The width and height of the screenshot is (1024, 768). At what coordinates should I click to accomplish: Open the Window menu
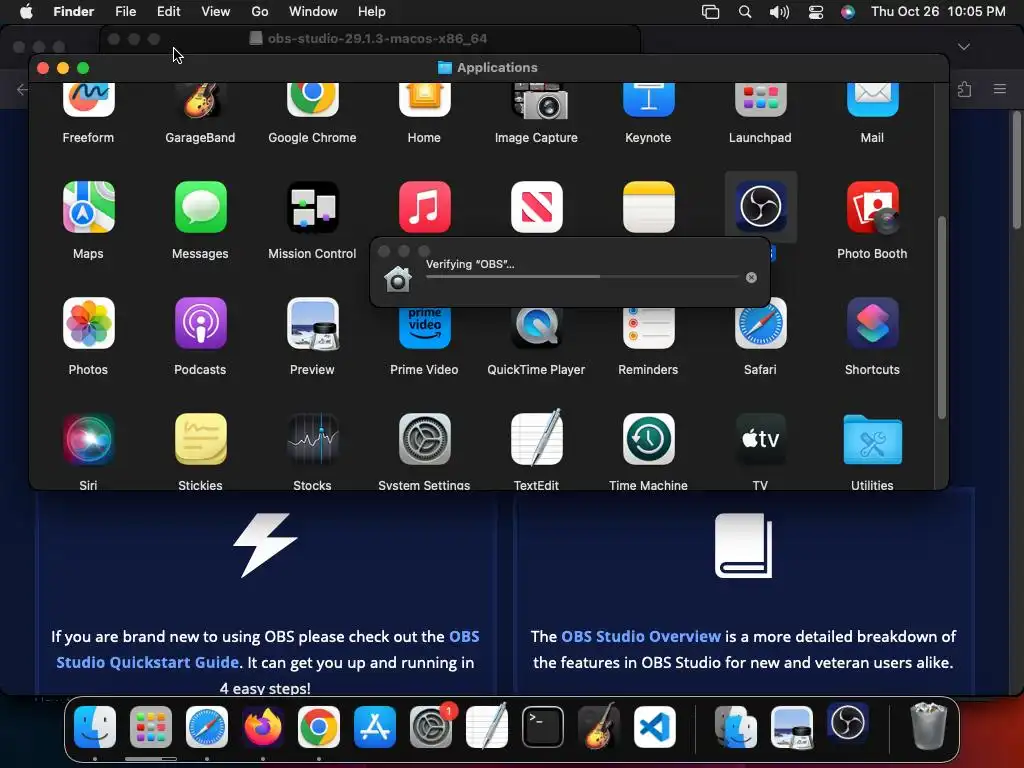point(313,12)
